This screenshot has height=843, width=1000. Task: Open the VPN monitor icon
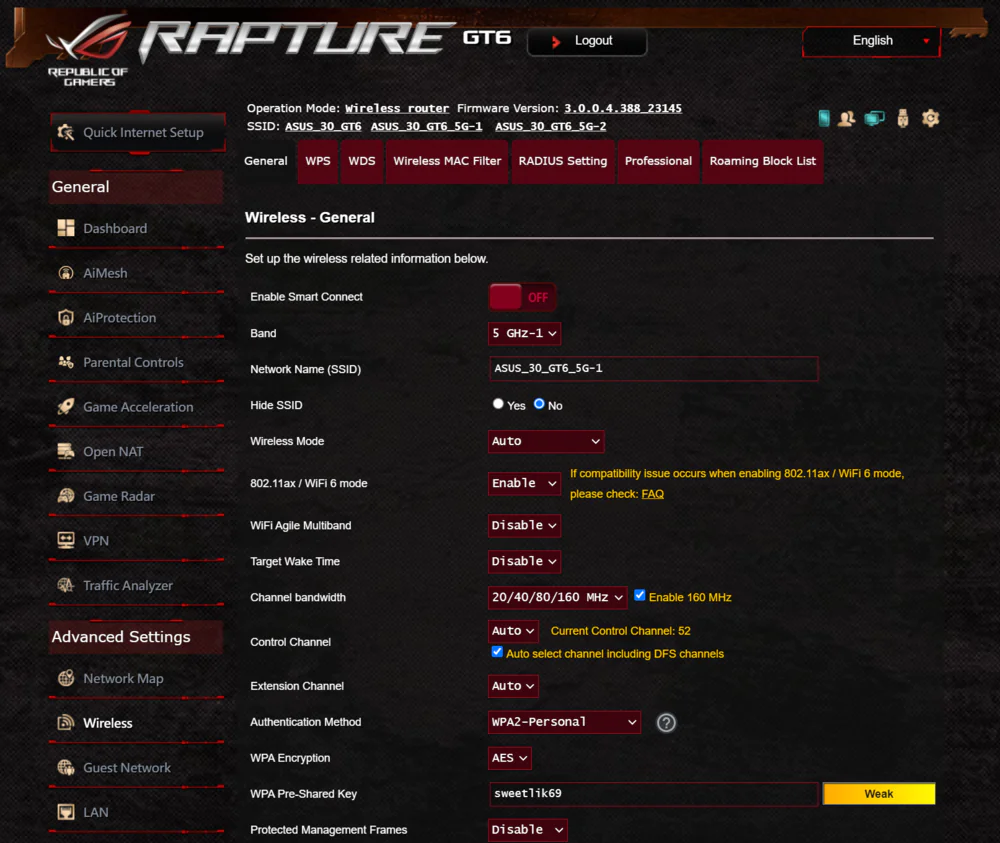(66, 541)
